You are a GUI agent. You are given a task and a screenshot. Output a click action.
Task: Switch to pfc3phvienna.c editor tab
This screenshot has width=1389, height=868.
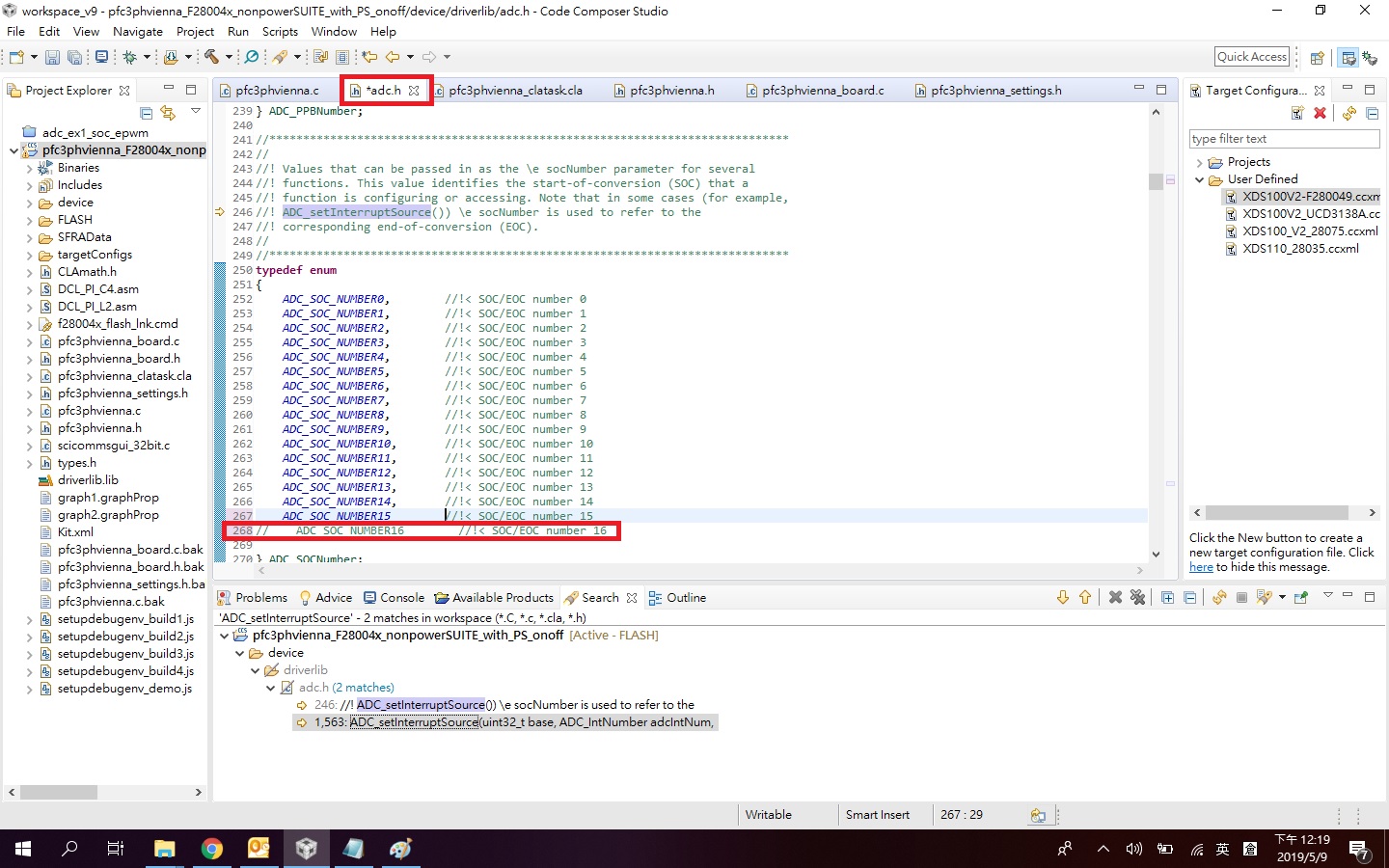277,91
